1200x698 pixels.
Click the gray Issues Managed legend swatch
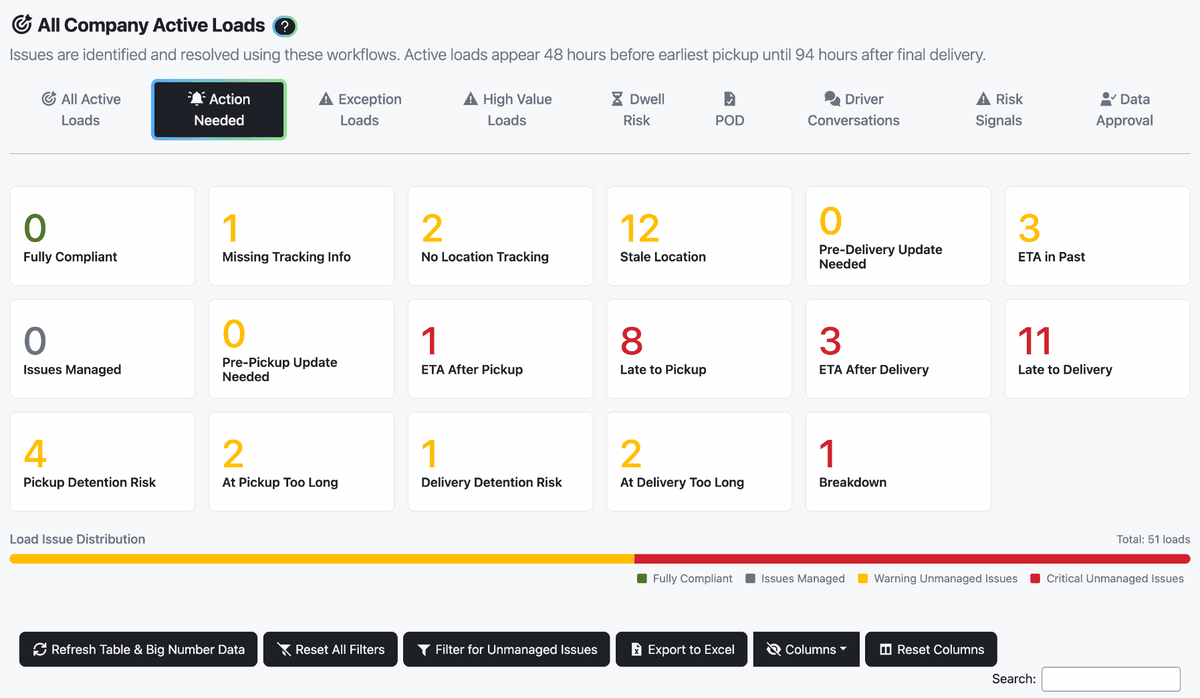(x=750, y=578)
